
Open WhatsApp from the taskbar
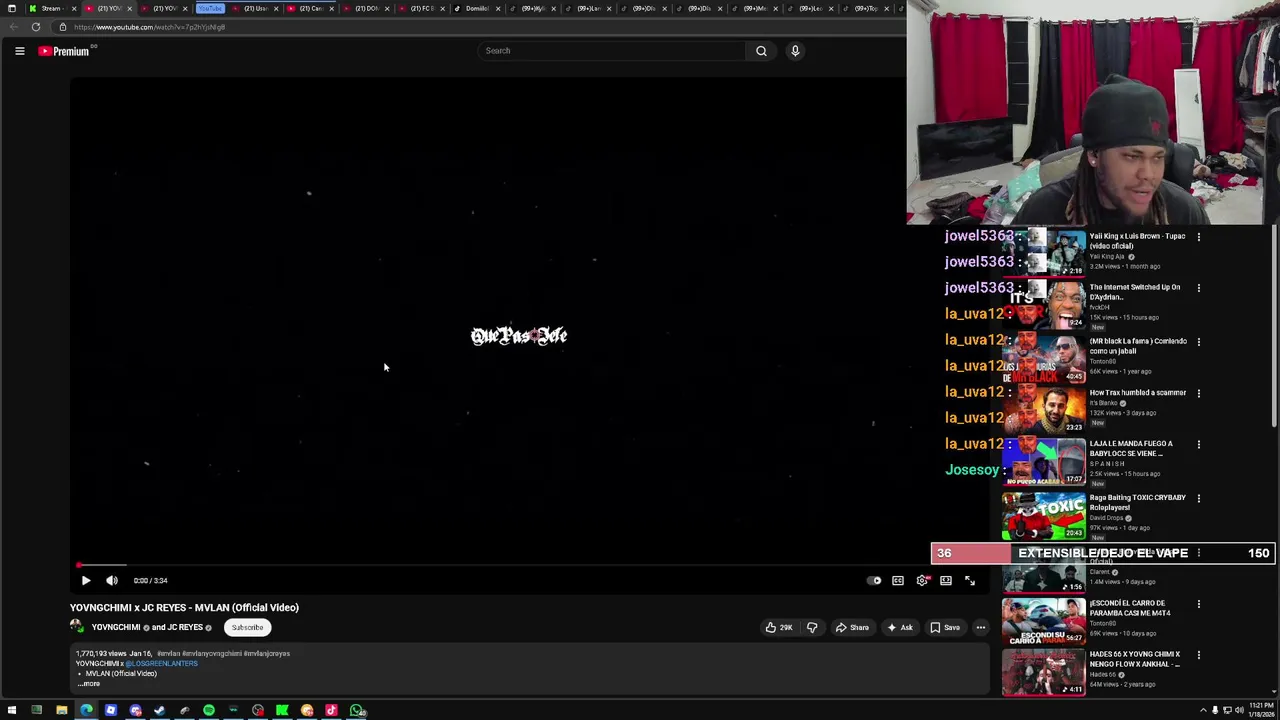356,711
